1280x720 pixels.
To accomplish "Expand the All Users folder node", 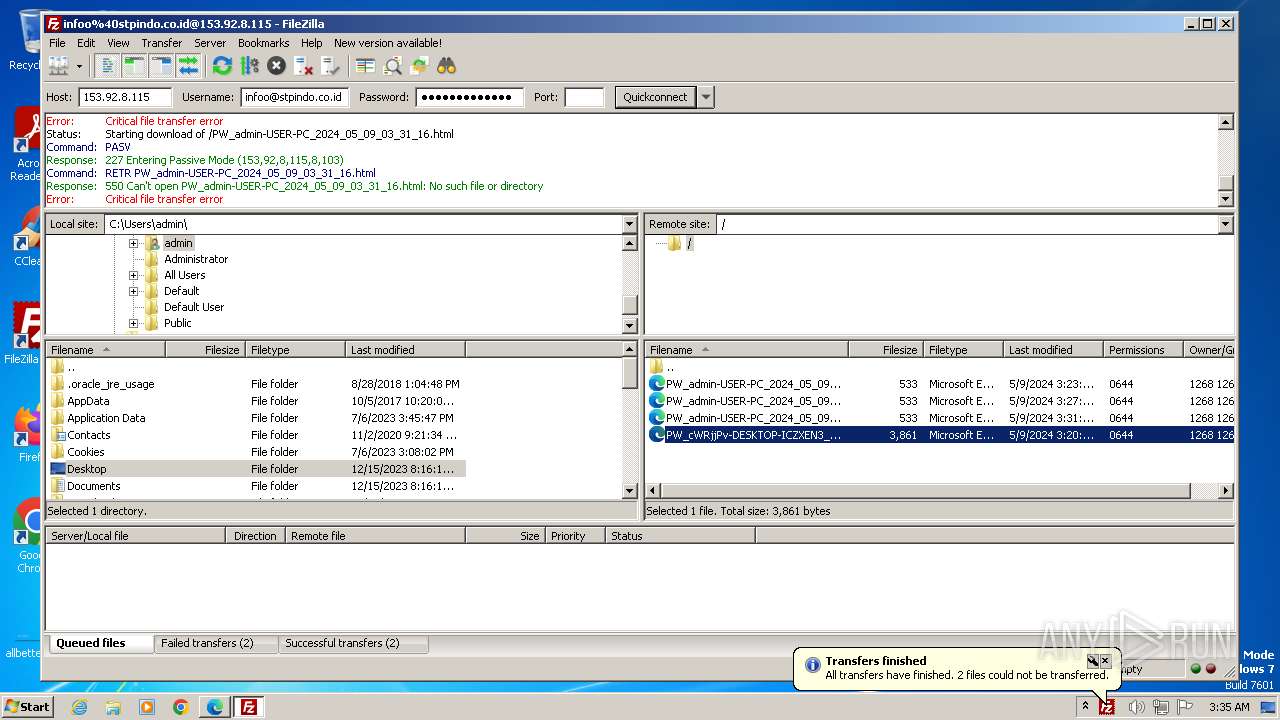I will [133, 275].
